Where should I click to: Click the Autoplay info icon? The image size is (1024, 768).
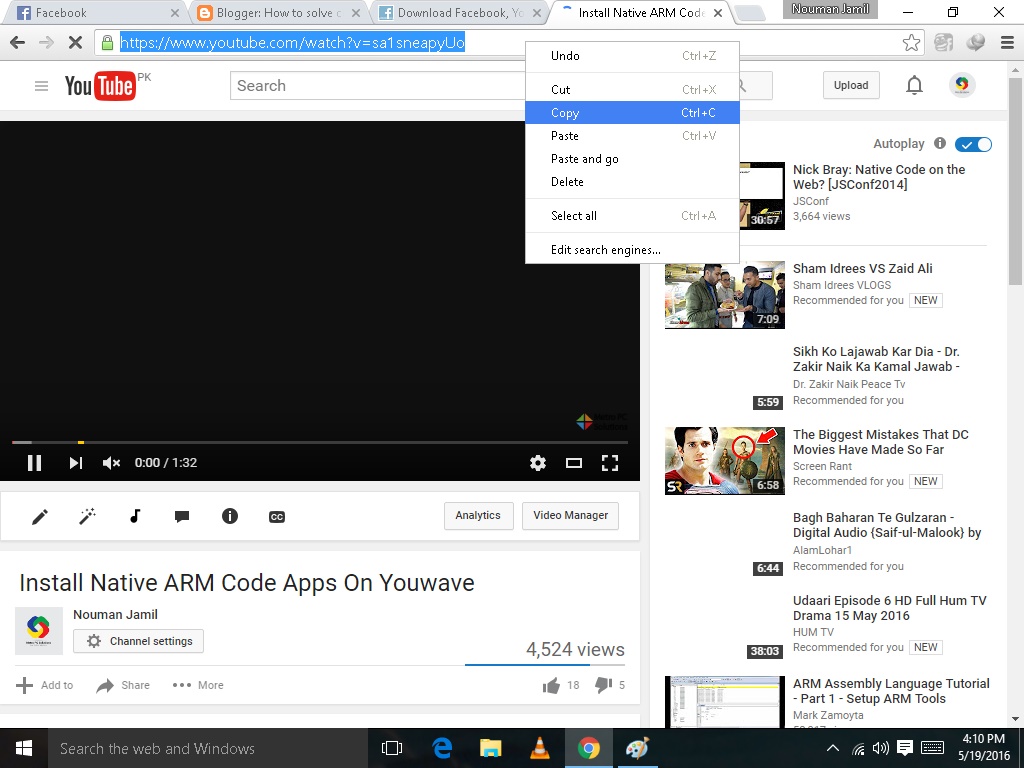(940, 143)
